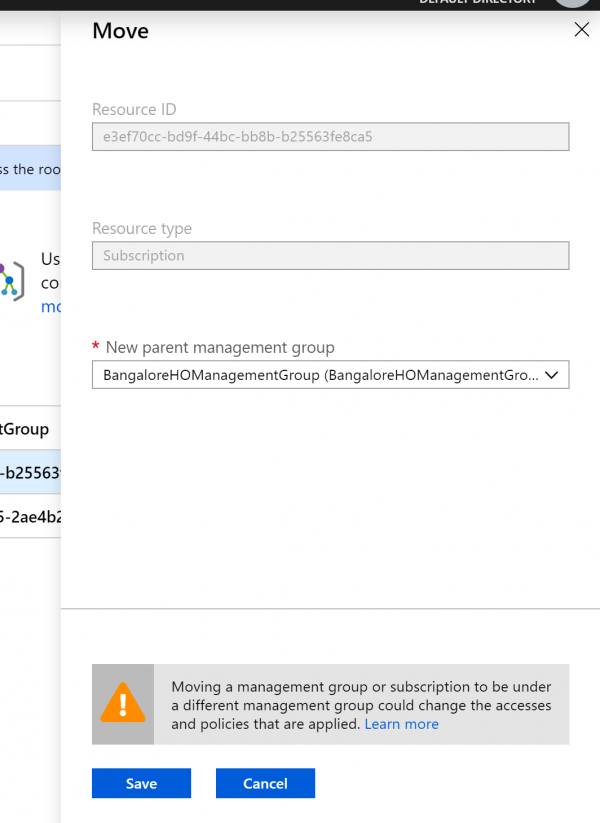Expand the dropdown chevron for parent management group
600x823 pixels.
coord(554,375)
